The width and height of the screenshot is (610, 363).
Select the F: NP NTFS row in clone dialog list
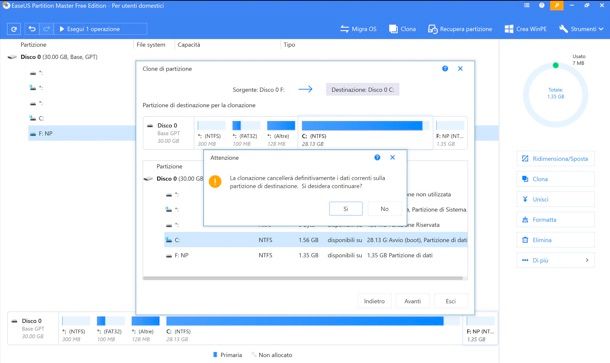(x=316, y=256)
